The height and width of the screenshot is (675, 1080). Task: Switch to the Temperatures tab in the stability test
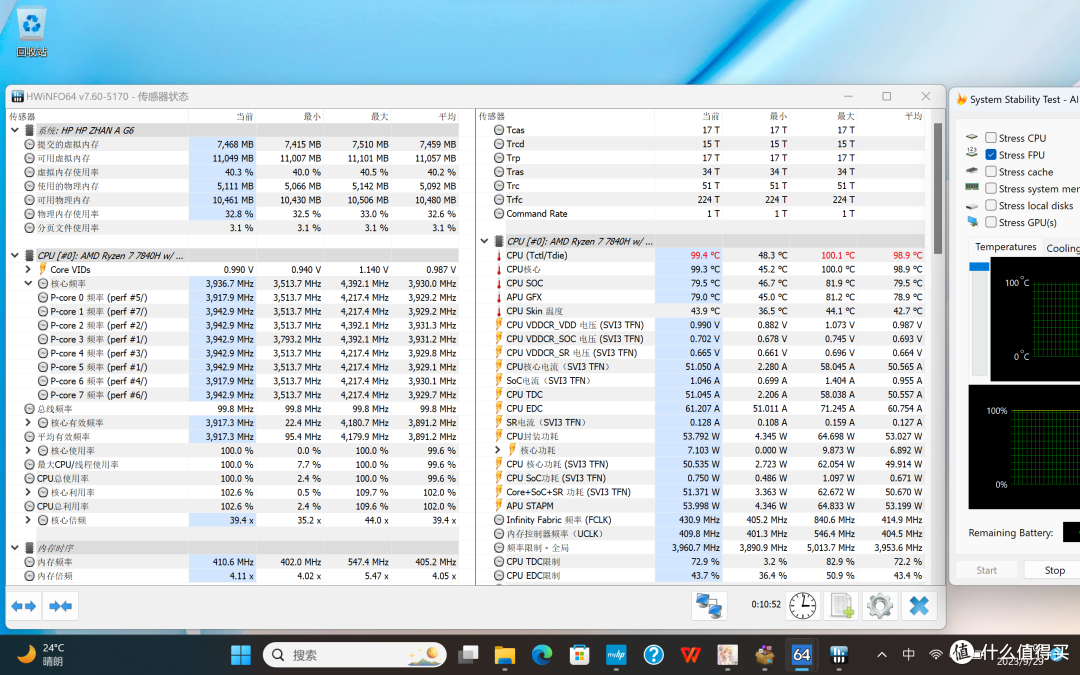(x=1006, y=247)
